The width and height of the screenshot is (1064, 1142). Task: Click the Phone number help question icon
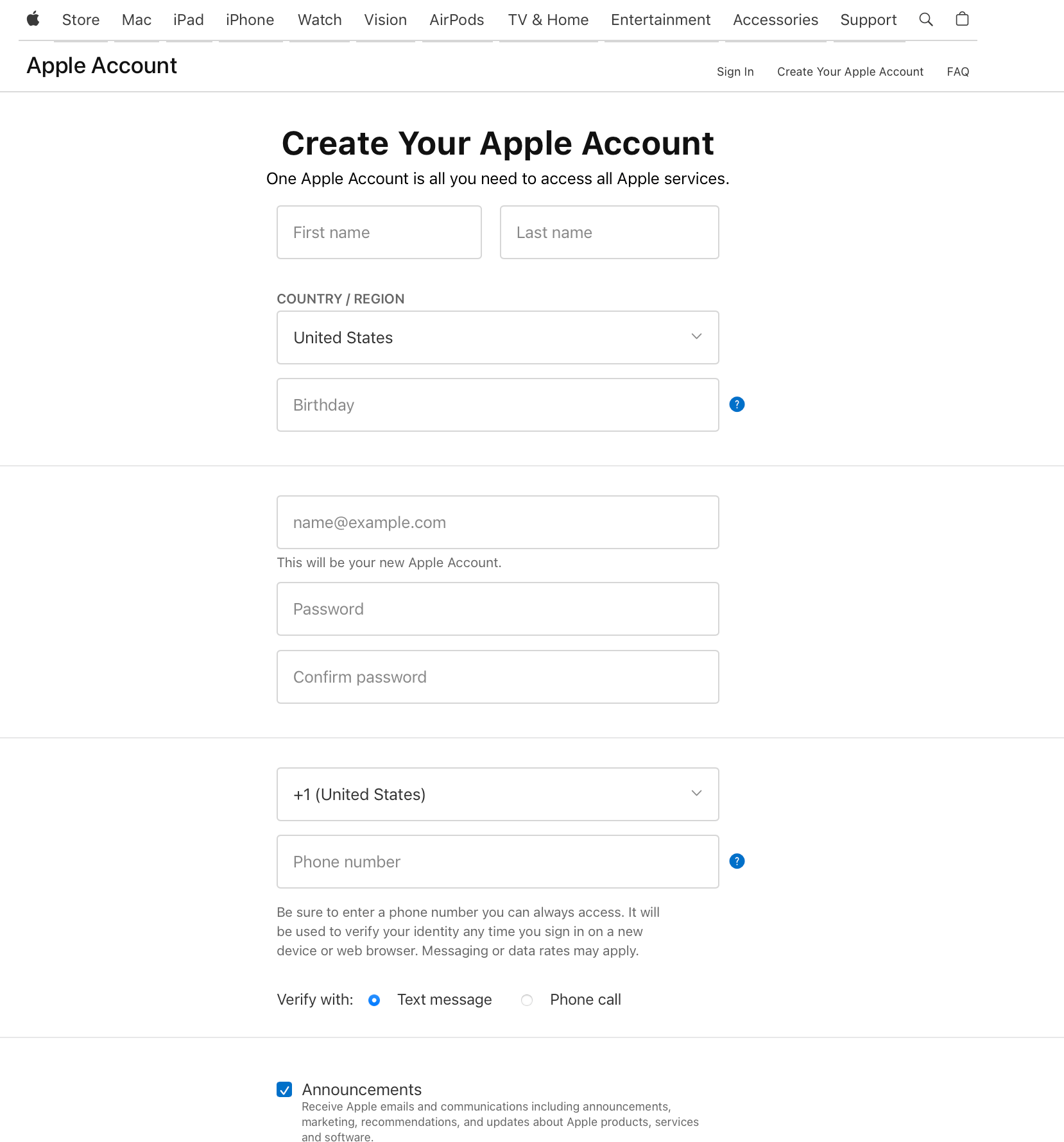tap(737, 861)
